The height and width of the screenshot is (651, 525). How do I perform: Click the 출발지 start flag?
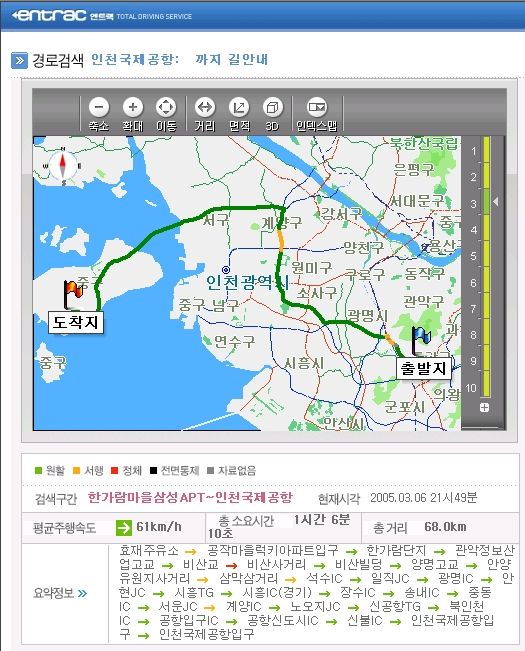(421, 340)
